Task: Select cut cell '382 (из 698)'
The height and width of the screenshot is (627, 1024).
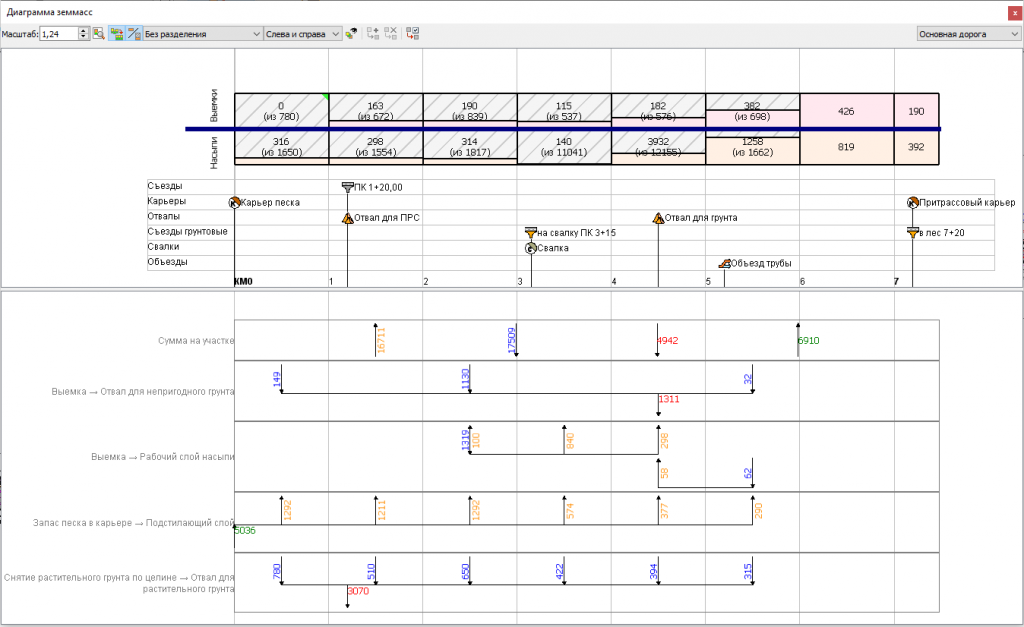Action: pos(752,111)
